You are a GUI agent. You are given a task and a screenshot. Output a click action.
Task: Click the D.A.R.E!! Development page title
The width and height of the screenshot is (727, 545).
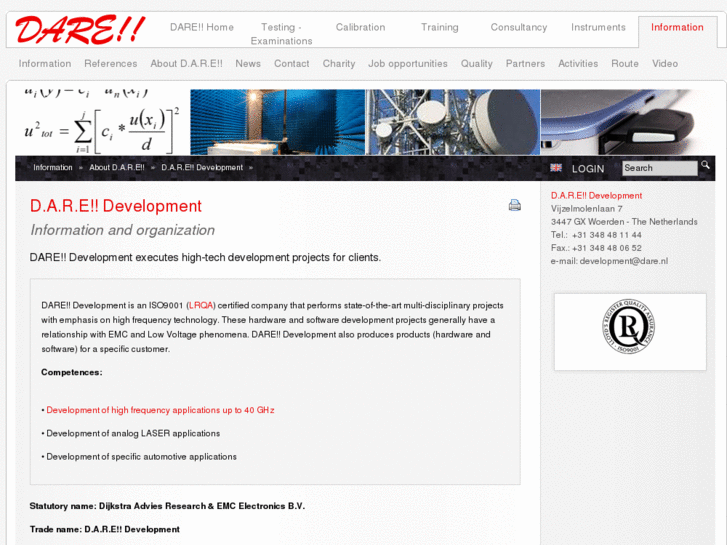116,206
